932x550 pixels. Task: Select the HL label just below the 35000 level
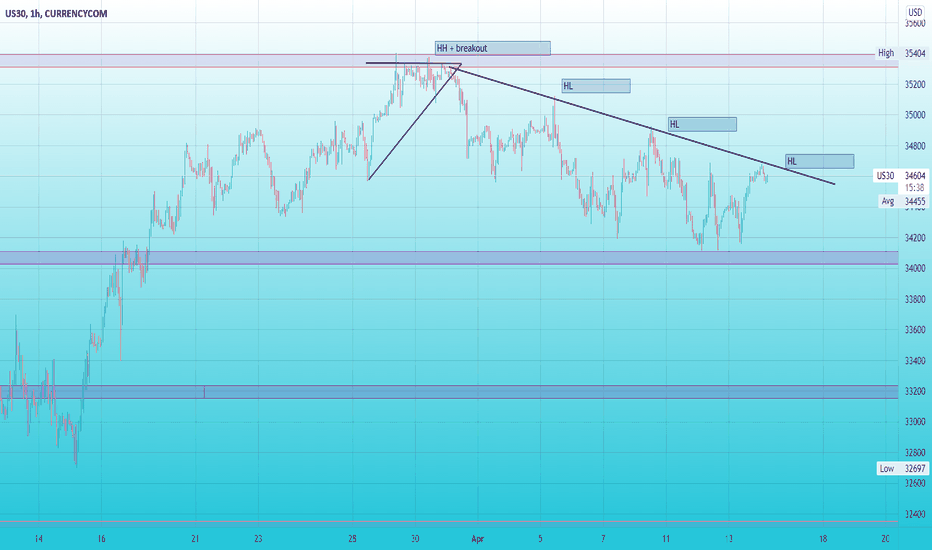[702, 124]
